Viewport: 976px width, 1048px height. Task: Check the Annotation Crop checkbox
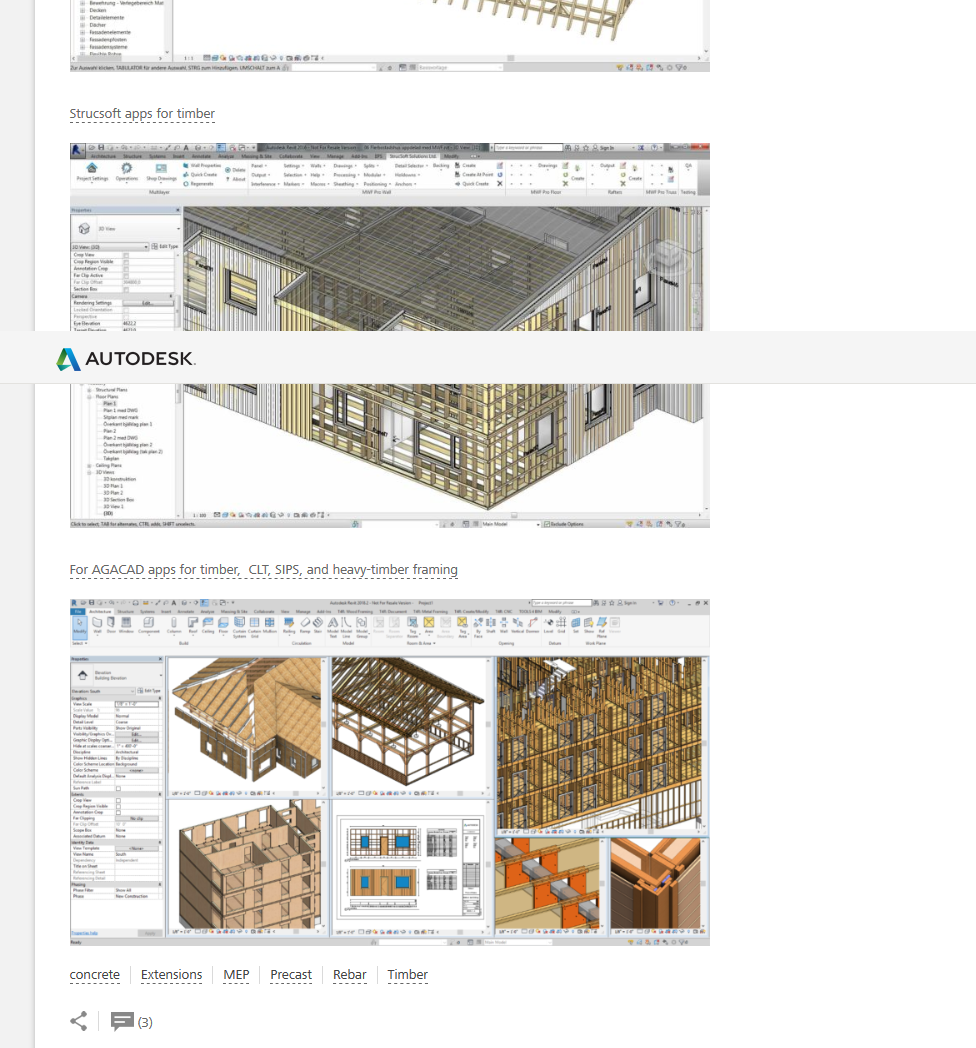point(125,268)
